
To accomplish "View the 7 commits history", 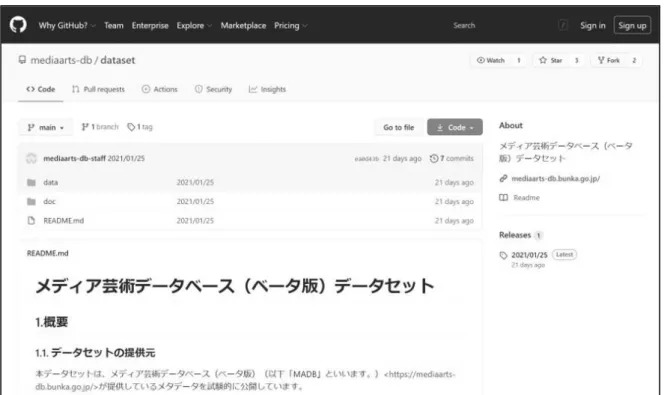I will (451, 158).
